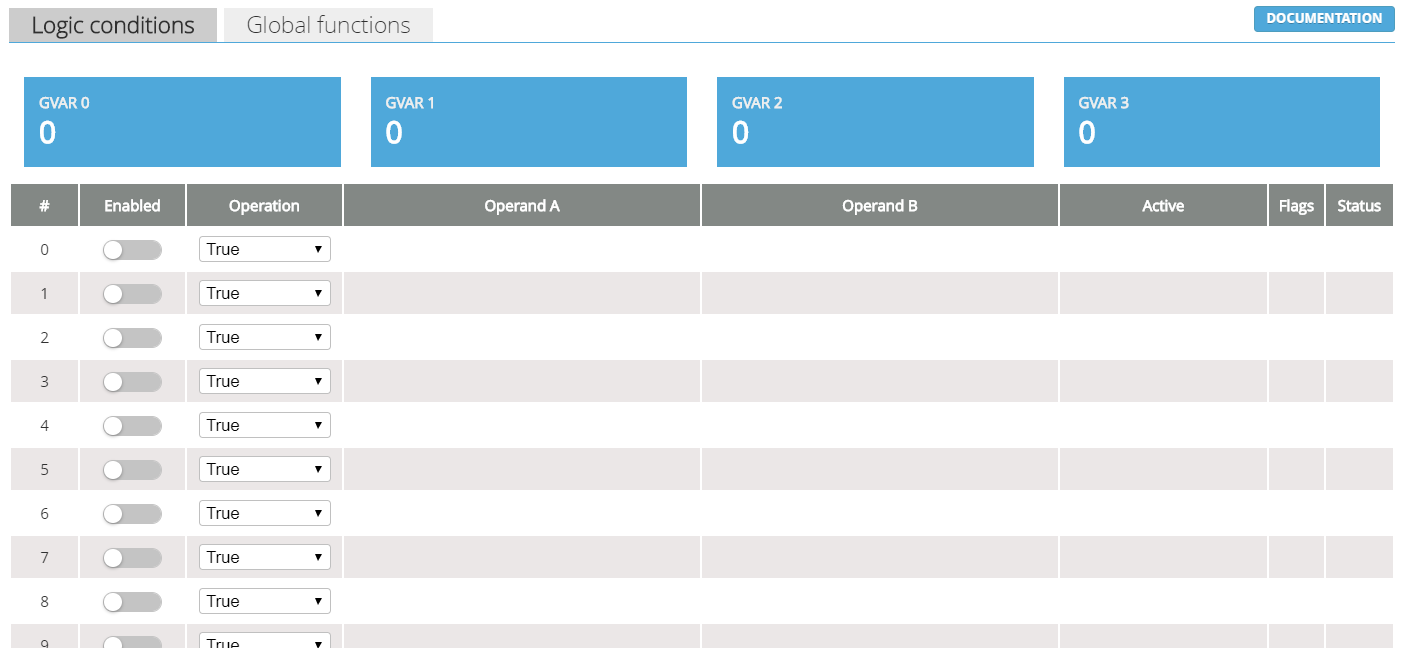This screenshot has height=648, width=1402.
Task: Toggle the Enabled switch for row 1
Action: tap(132, 294)
